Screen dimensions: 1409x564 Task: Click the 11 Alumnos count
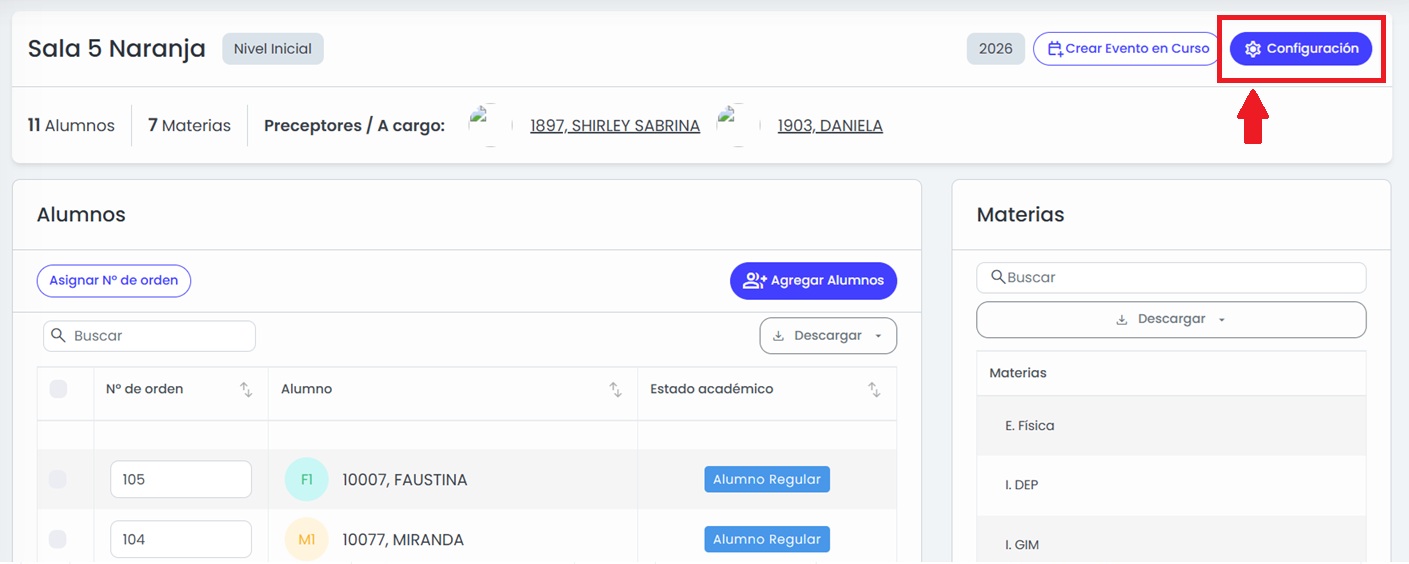pyautogui.click(x=71, y=126)
